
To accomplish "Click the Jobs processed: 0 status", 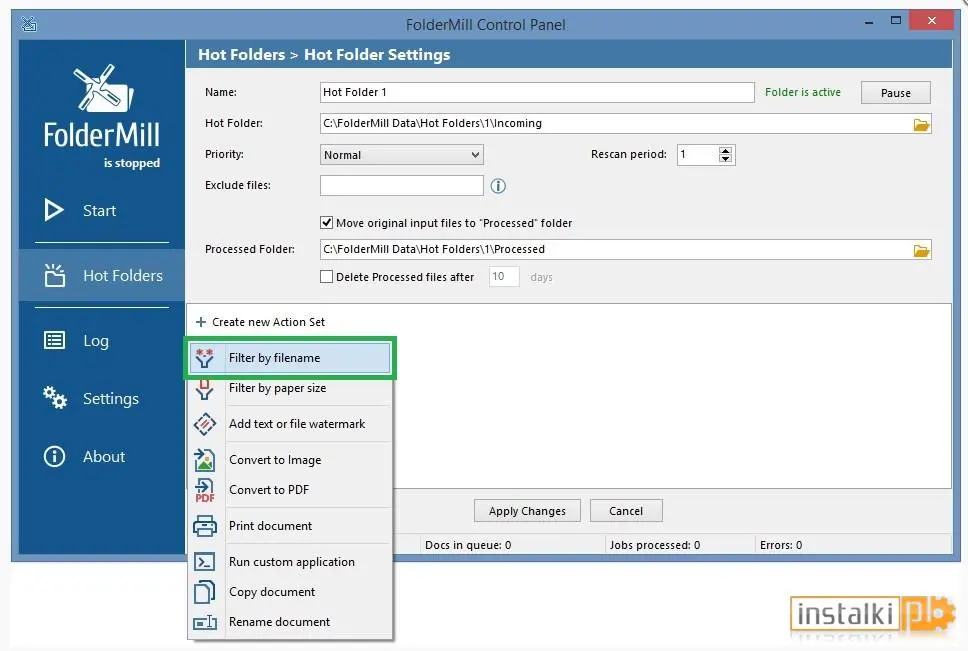I will coord(655,545).
